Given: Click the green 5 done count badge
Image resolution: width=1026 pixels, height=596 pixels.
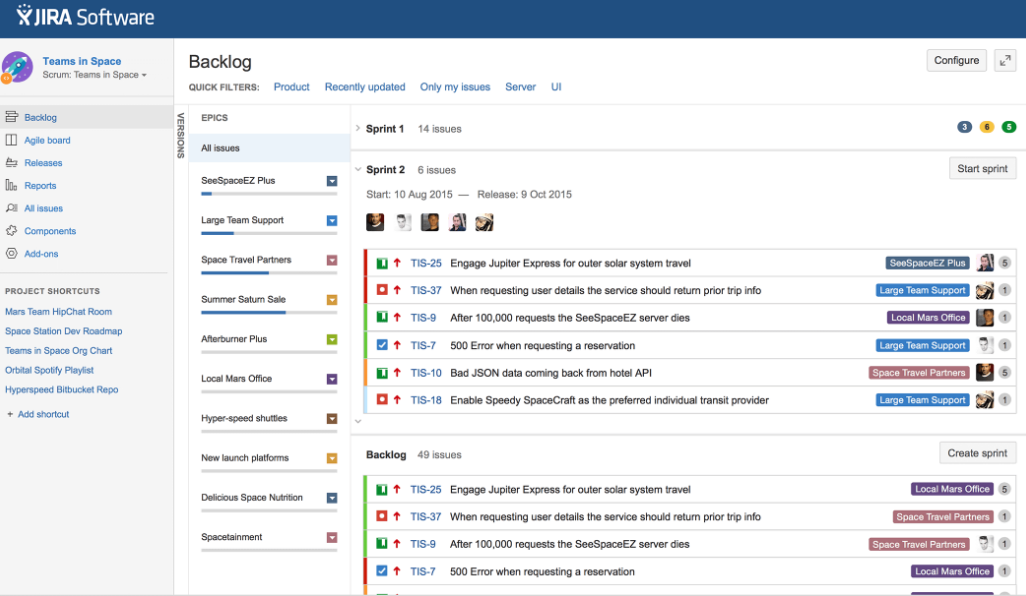Looking at the screenshot, I should [x=1009, y=127].
